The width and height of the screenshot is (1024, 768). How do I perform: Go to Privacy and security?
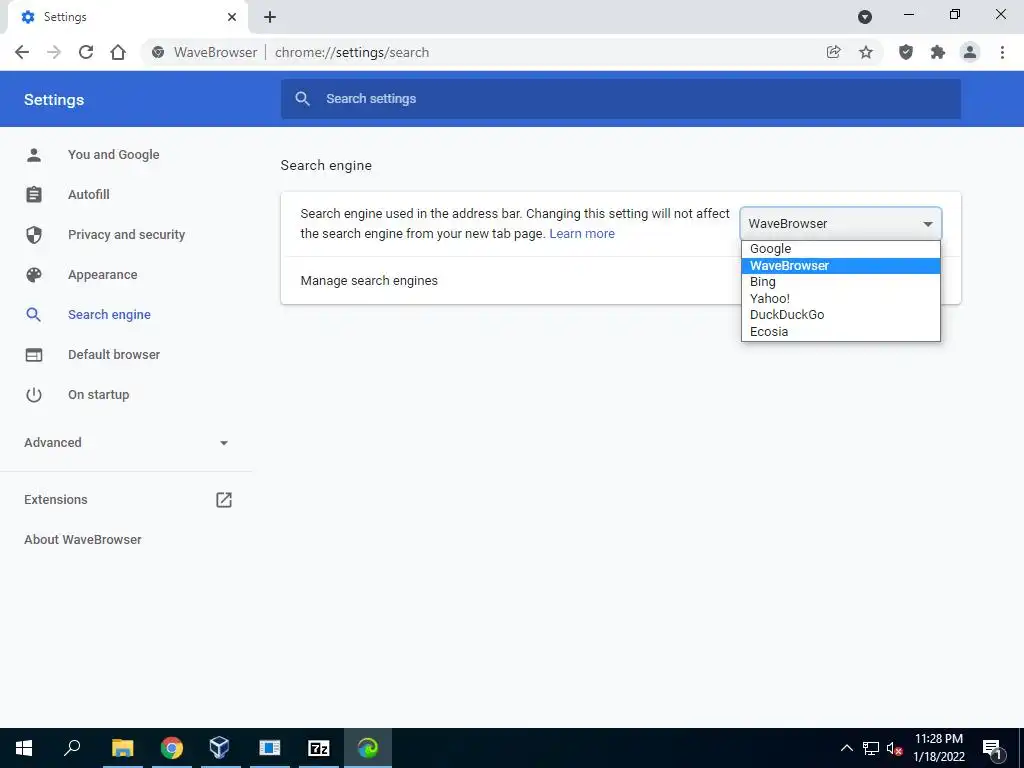[126, 234]
